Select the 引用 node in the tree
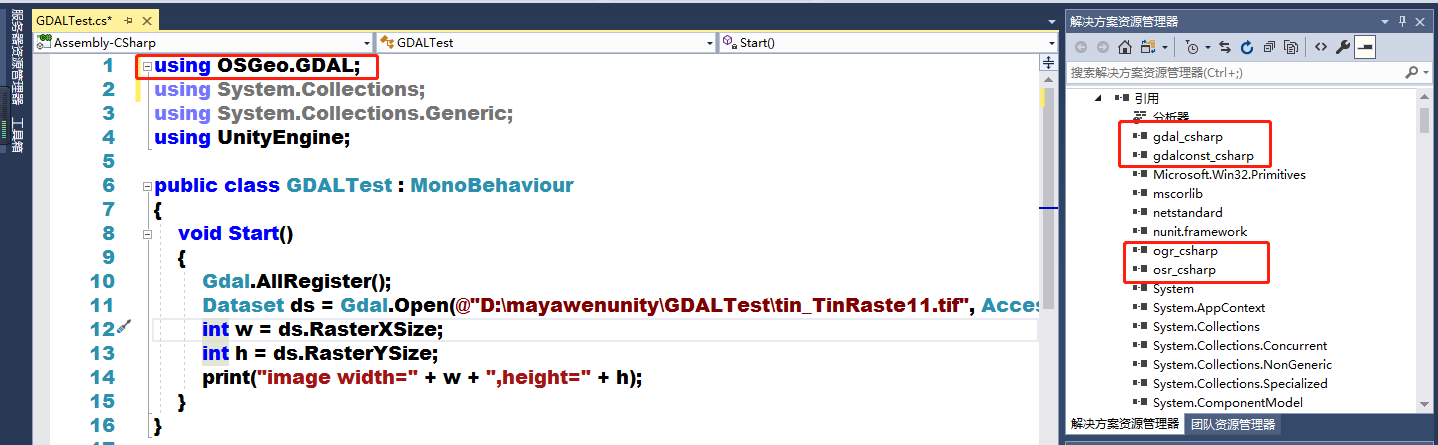 tap(1146, 98)
